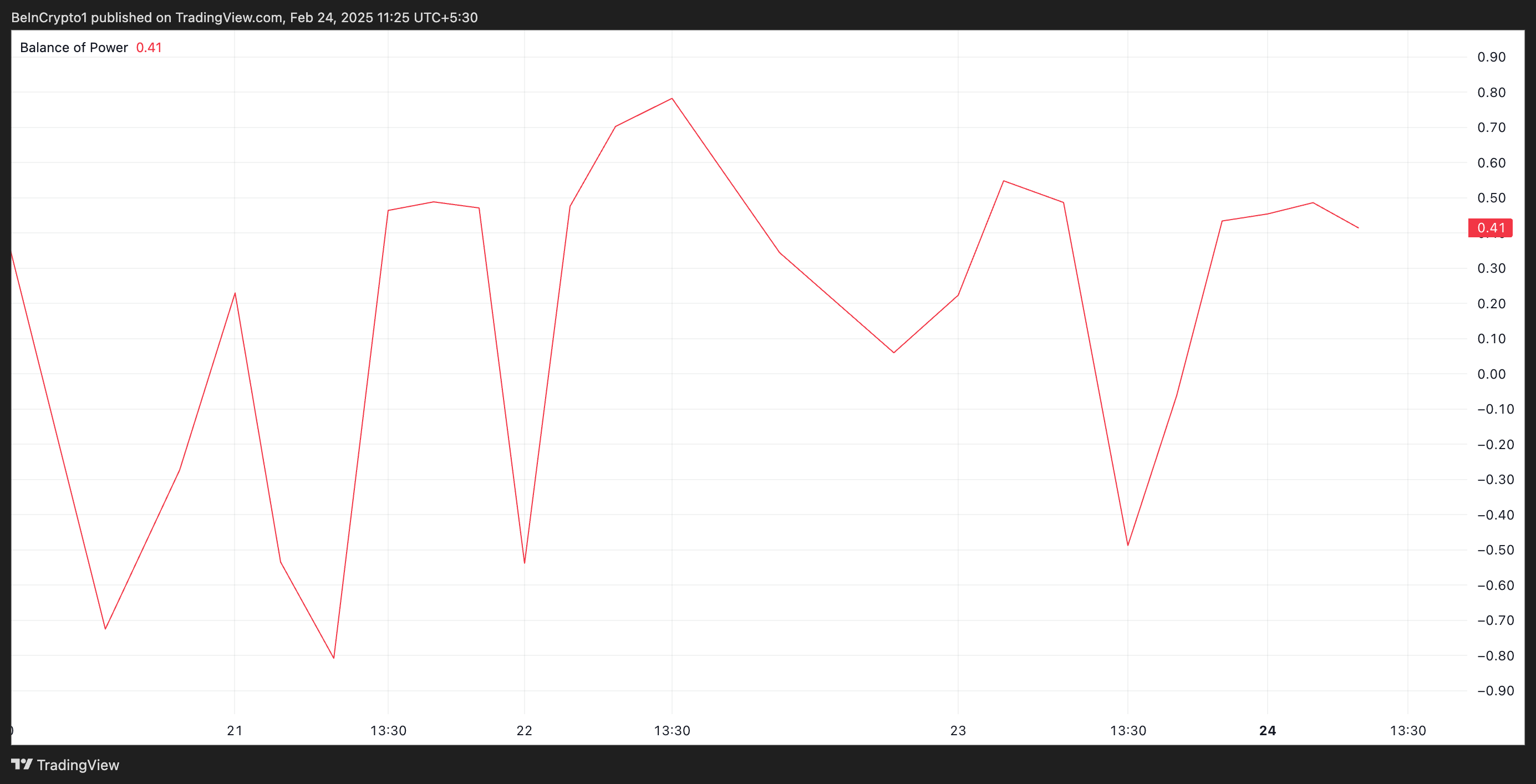Click the Balance of Power indicator label
The image size is (1536, 784).
[73, 48]
